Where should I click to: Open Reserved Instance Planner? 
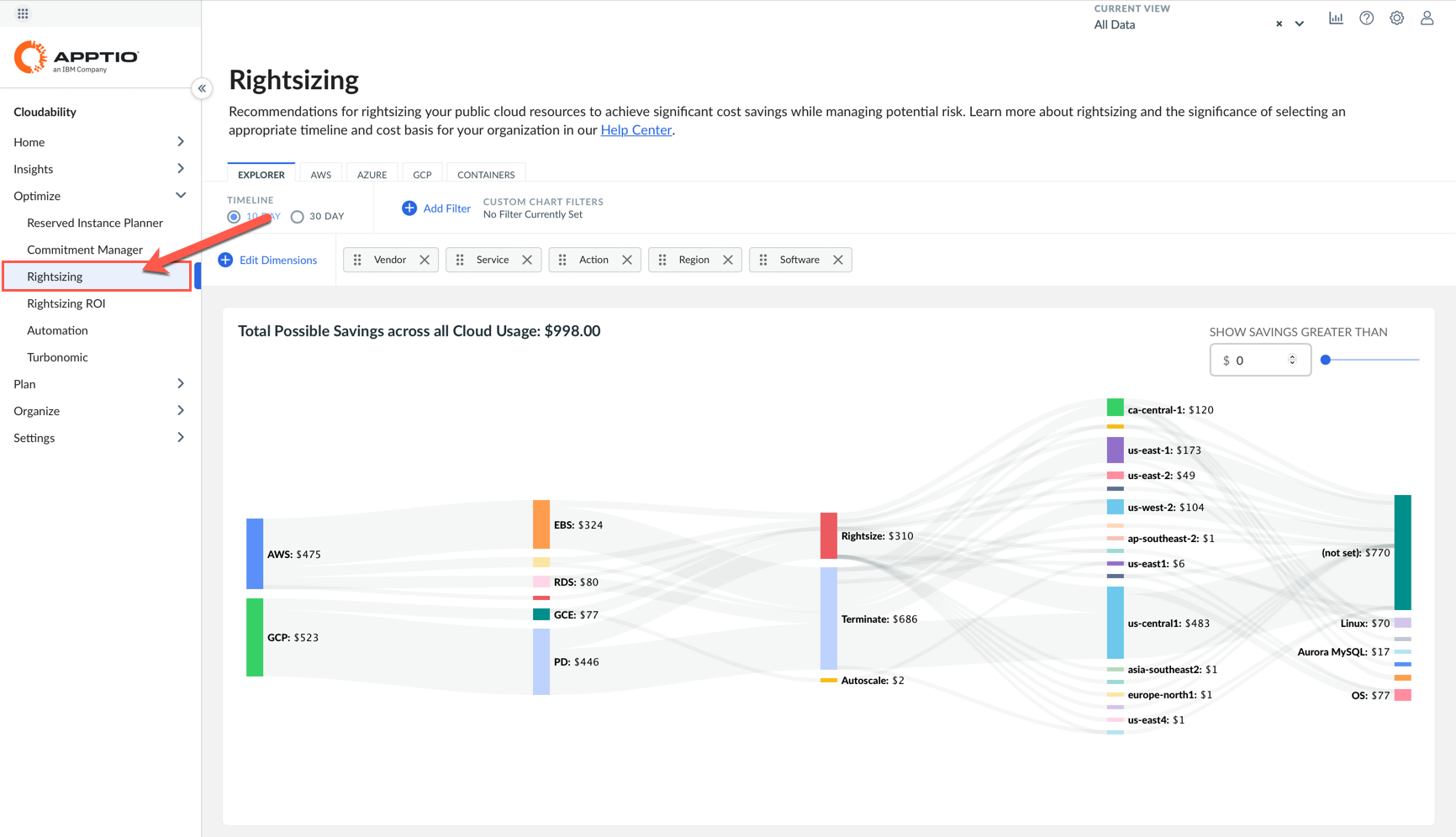95,223
